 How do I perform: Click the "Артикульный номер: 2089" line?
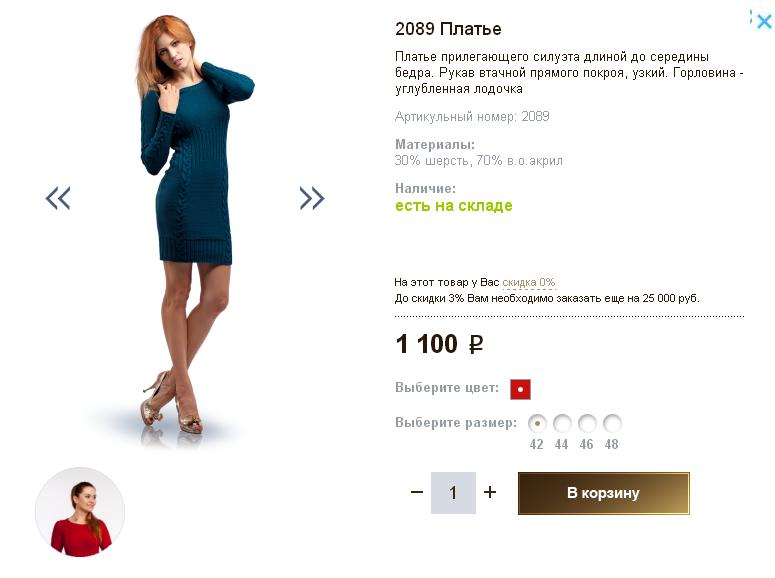472,117
